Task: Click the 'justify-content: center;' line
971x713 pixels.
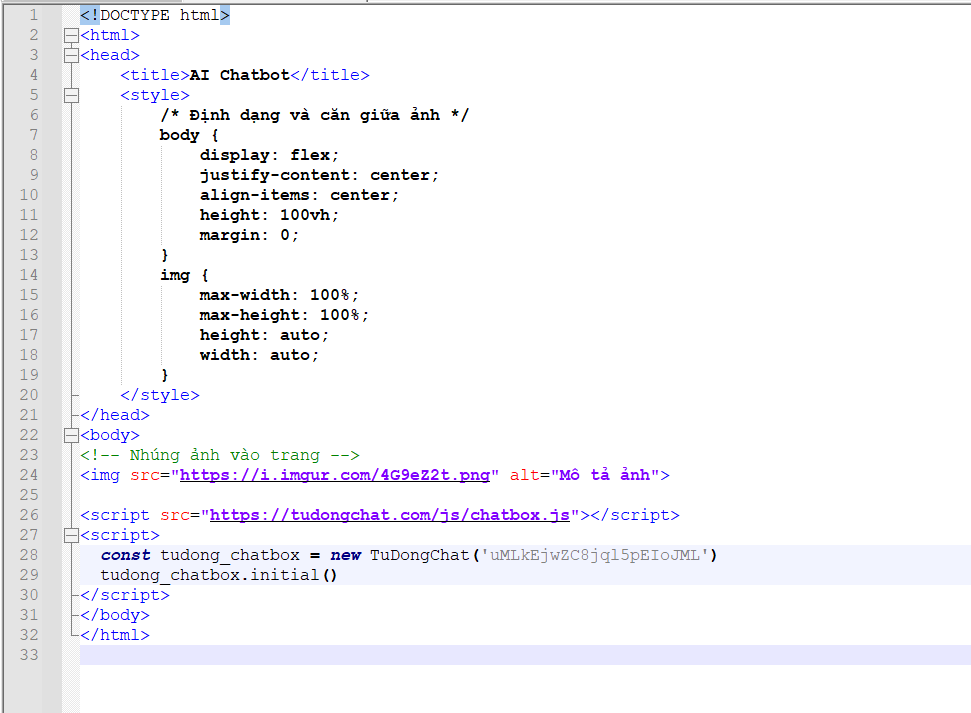Action: [319, 175]
